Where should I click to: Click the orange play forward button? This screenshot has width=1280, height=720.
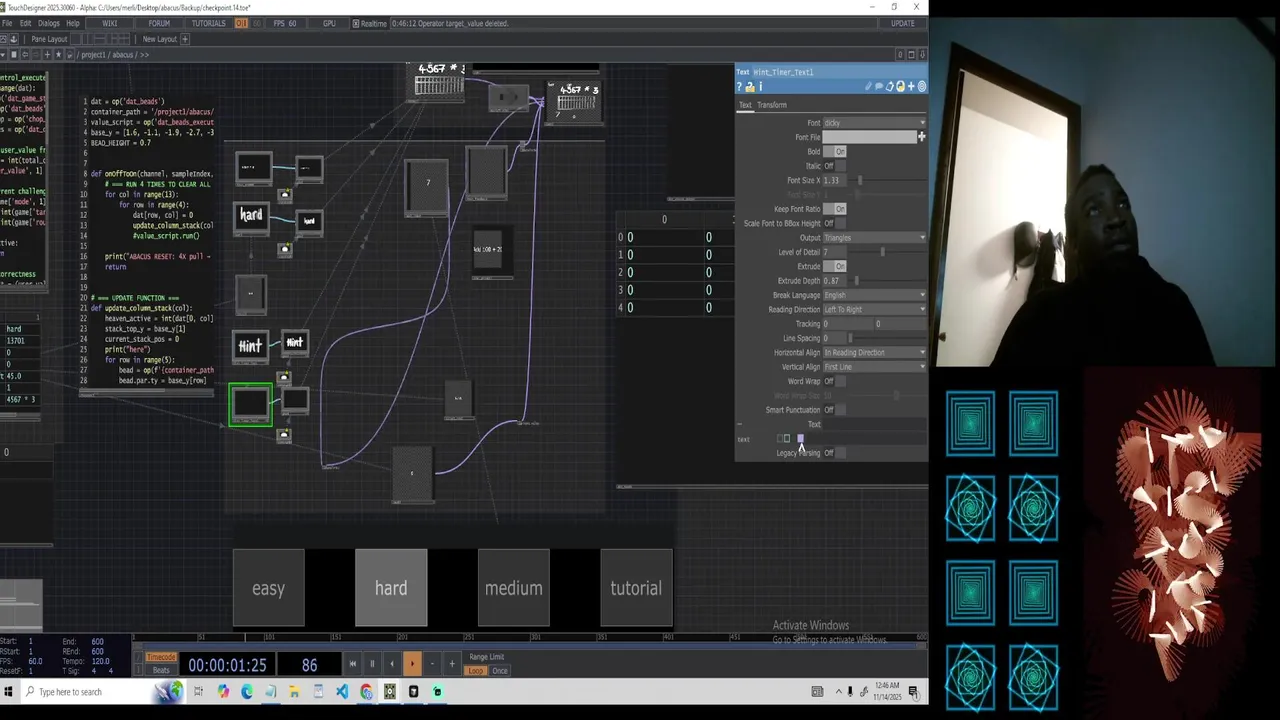click(412, 664)
